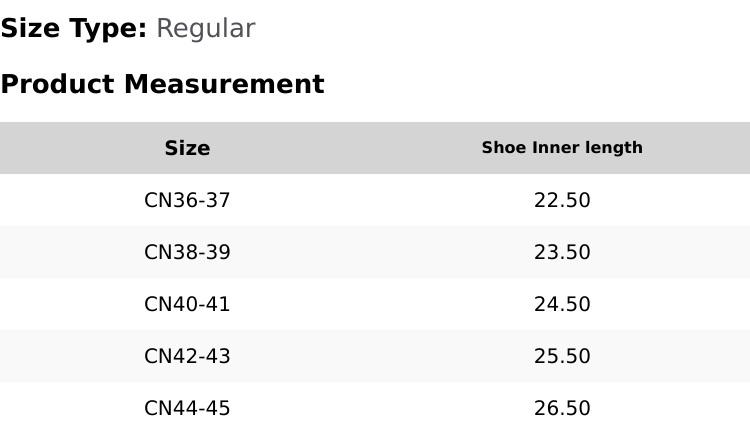This screenshot has height=434, width=750.
Task: Select the CN44-45 size cell
Action: (187, 408)
